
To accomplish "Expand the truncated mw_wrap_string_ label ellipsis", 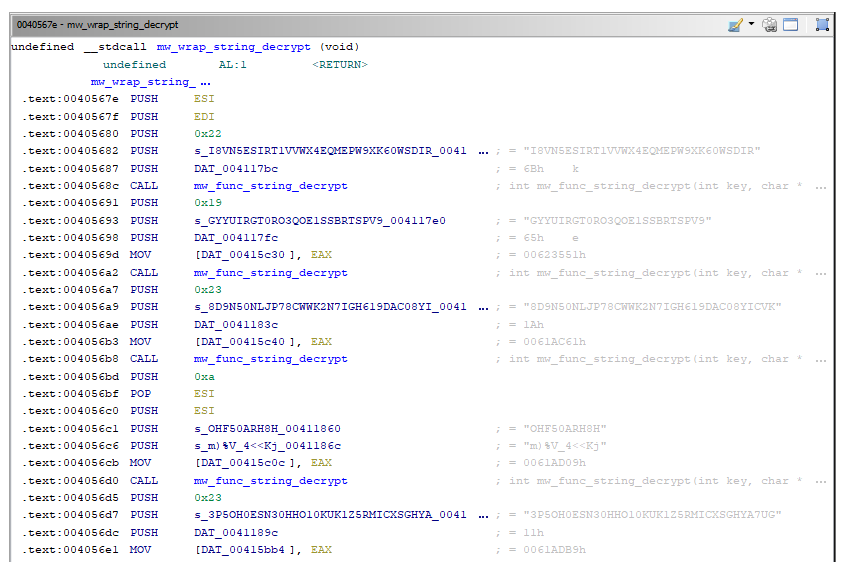I will pyautogui.click(x=205, y=82).
